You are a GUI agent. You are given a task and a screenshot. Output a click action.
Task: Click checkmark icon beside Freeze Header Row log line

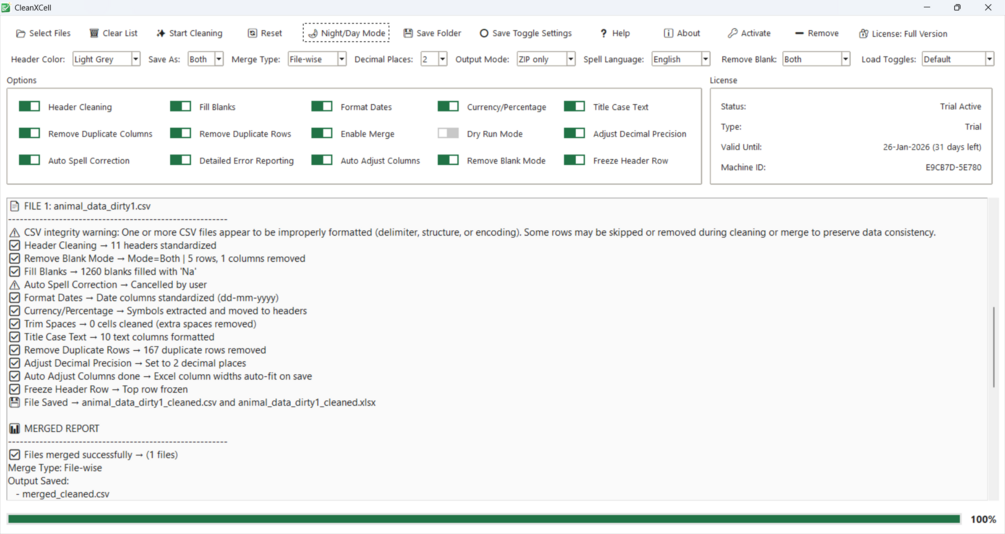14,389
